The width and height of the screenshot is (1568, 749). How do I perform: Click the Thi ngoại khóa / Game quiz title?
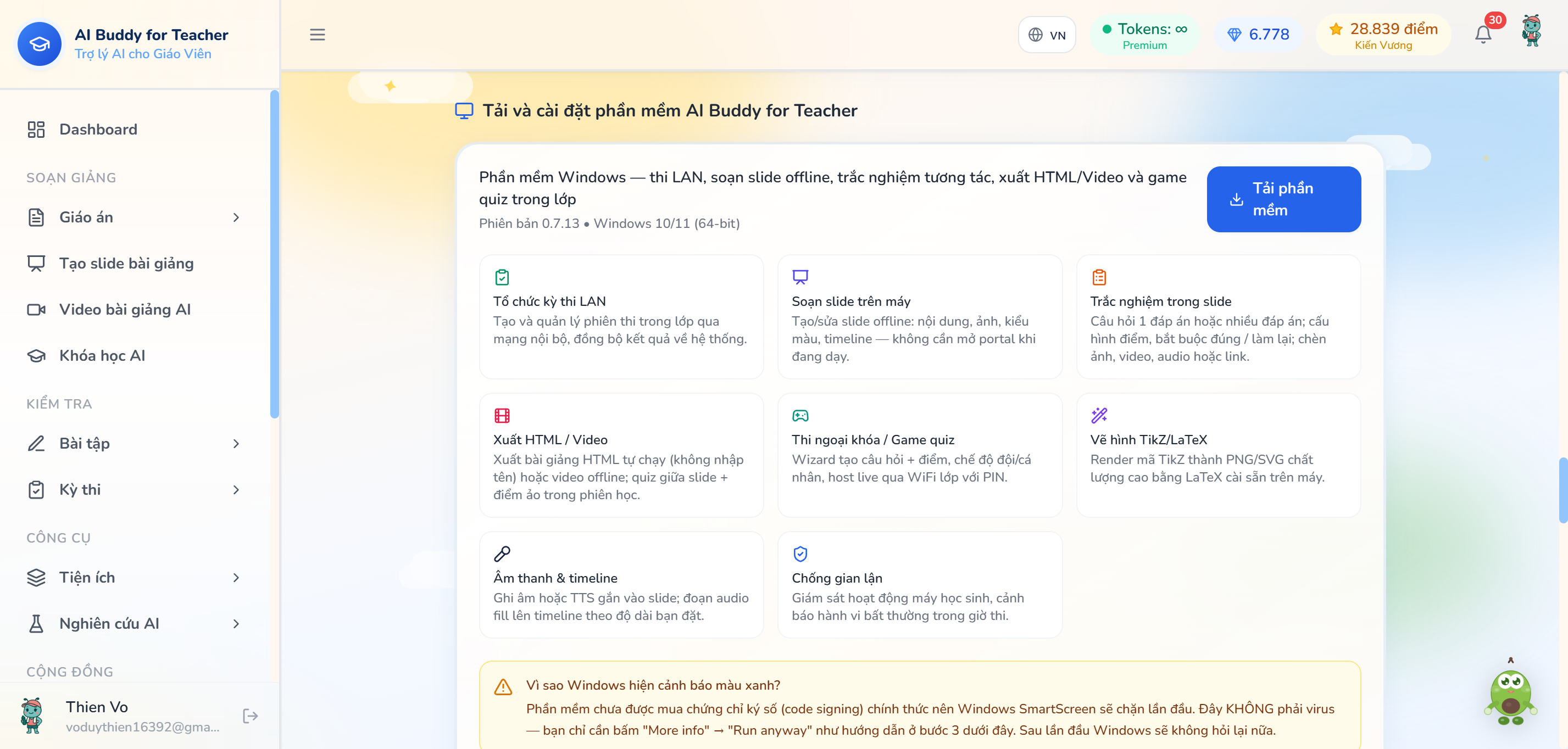point(873,439)
